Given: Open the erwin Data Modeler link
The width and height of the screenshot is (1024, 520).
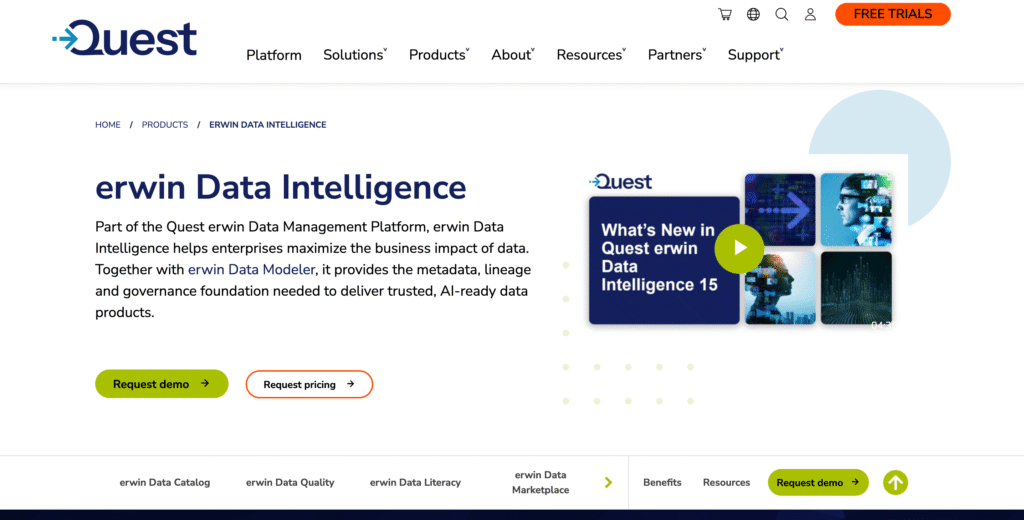Looking at the screenshot, I should pos(251,270).
